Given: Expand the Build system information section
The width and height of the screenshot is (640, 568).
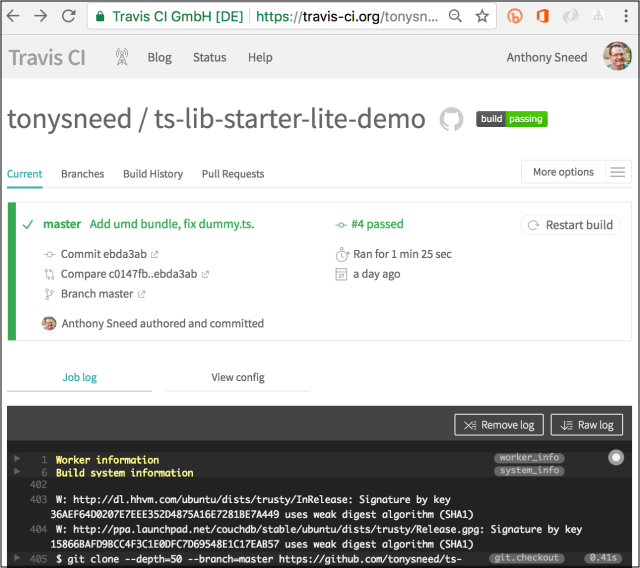Looking at the screenshot, I should click(x=16, y=471).
